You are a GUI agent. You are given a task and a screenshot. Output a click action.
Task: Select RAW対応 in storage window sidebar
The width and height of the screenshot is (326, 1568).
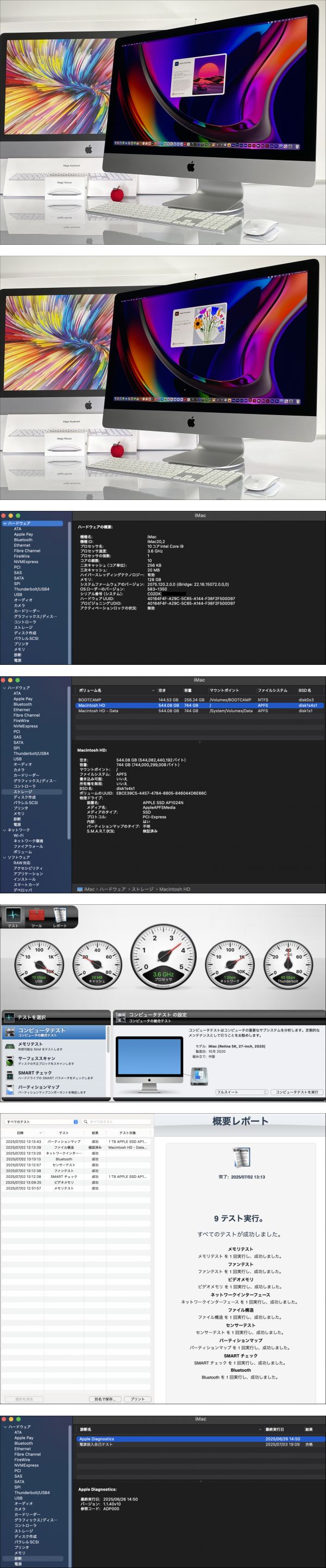[x=22, y=862]
